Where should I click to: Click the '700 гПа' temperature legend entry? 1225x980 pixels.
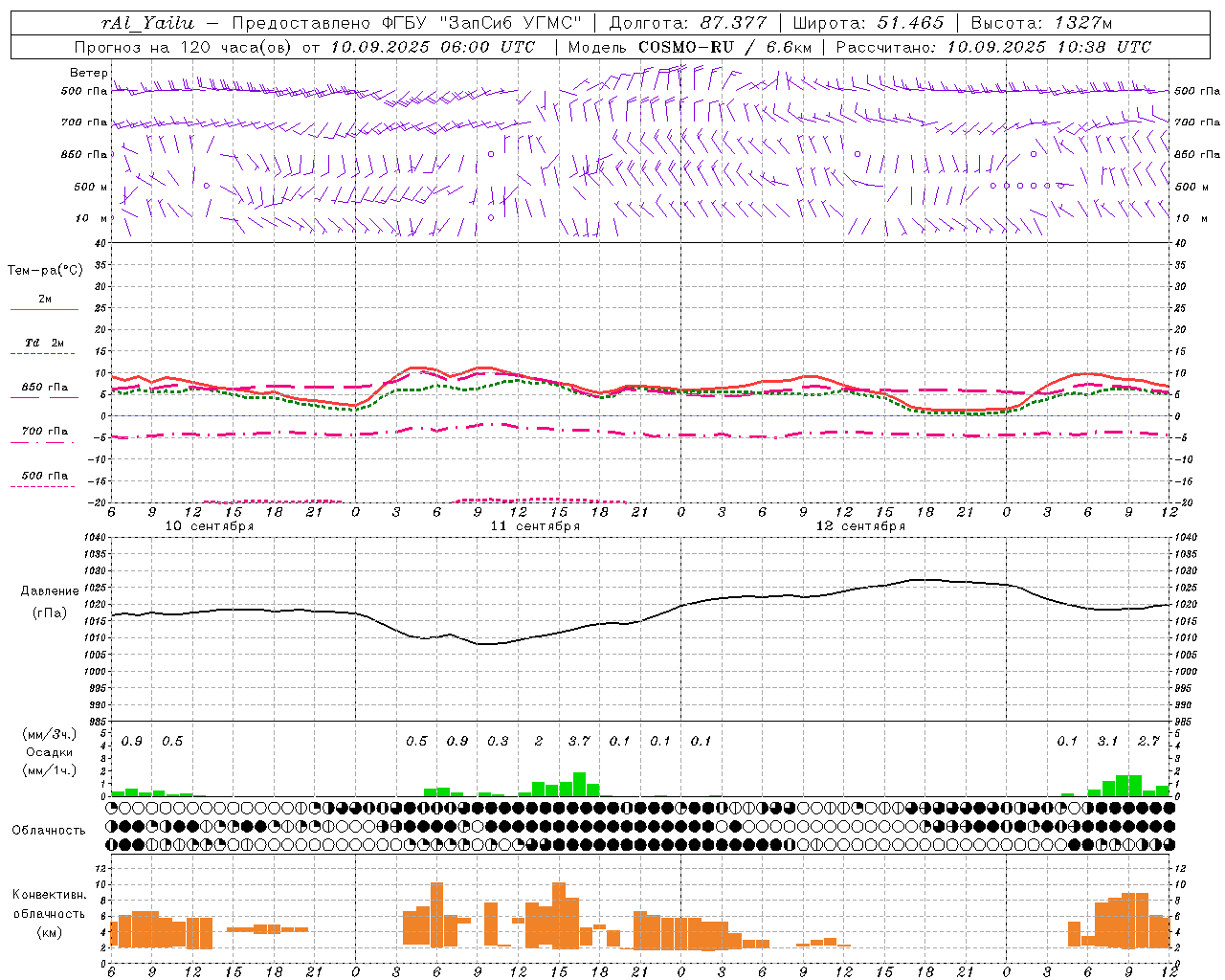coord(45,432)
